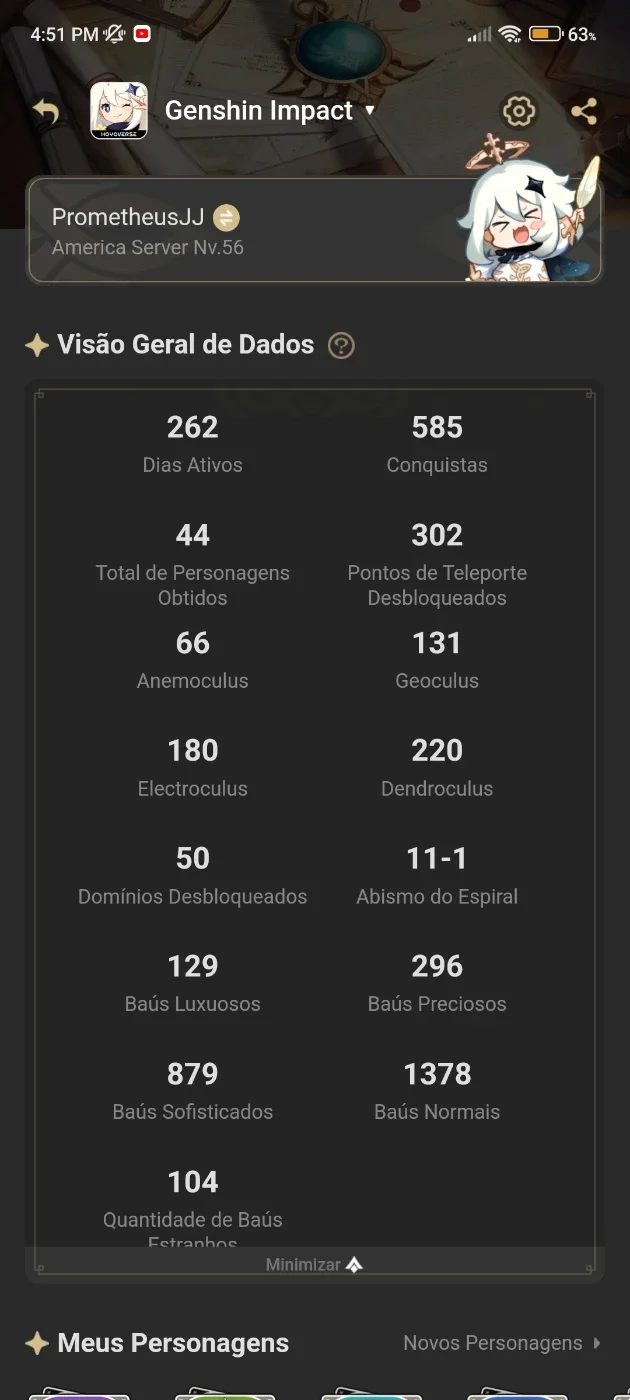Tap the battery indicator icon
630x1400 pixels.
[x=545, y=34]
